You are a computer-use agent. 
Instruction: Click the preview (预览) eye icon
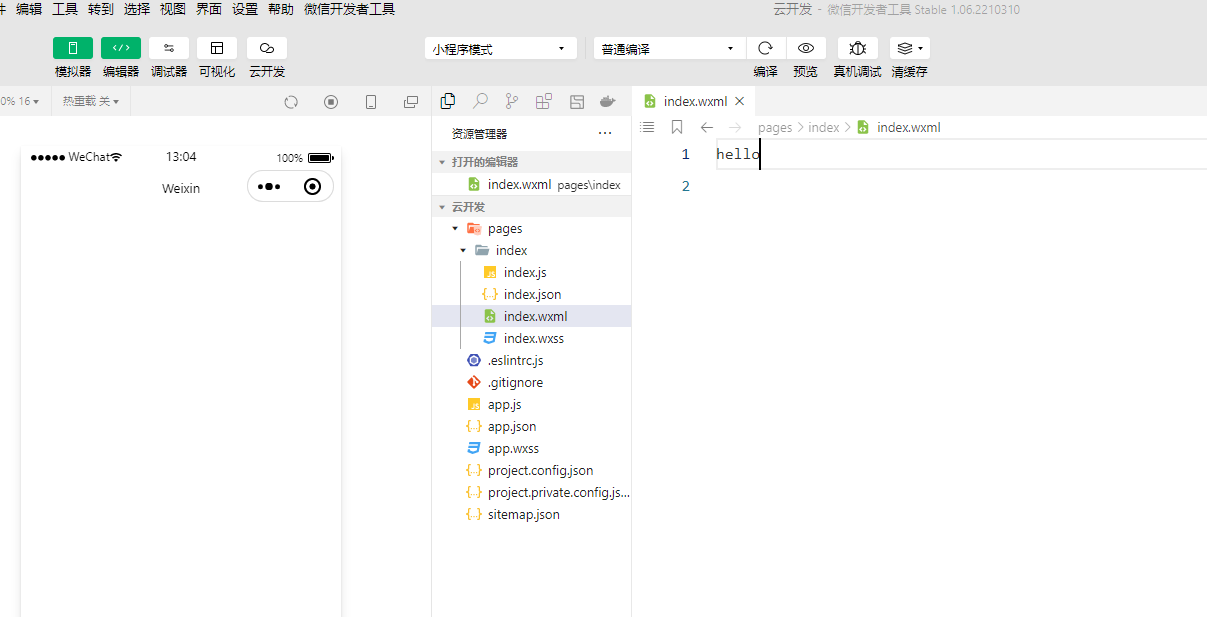point(806,48)
